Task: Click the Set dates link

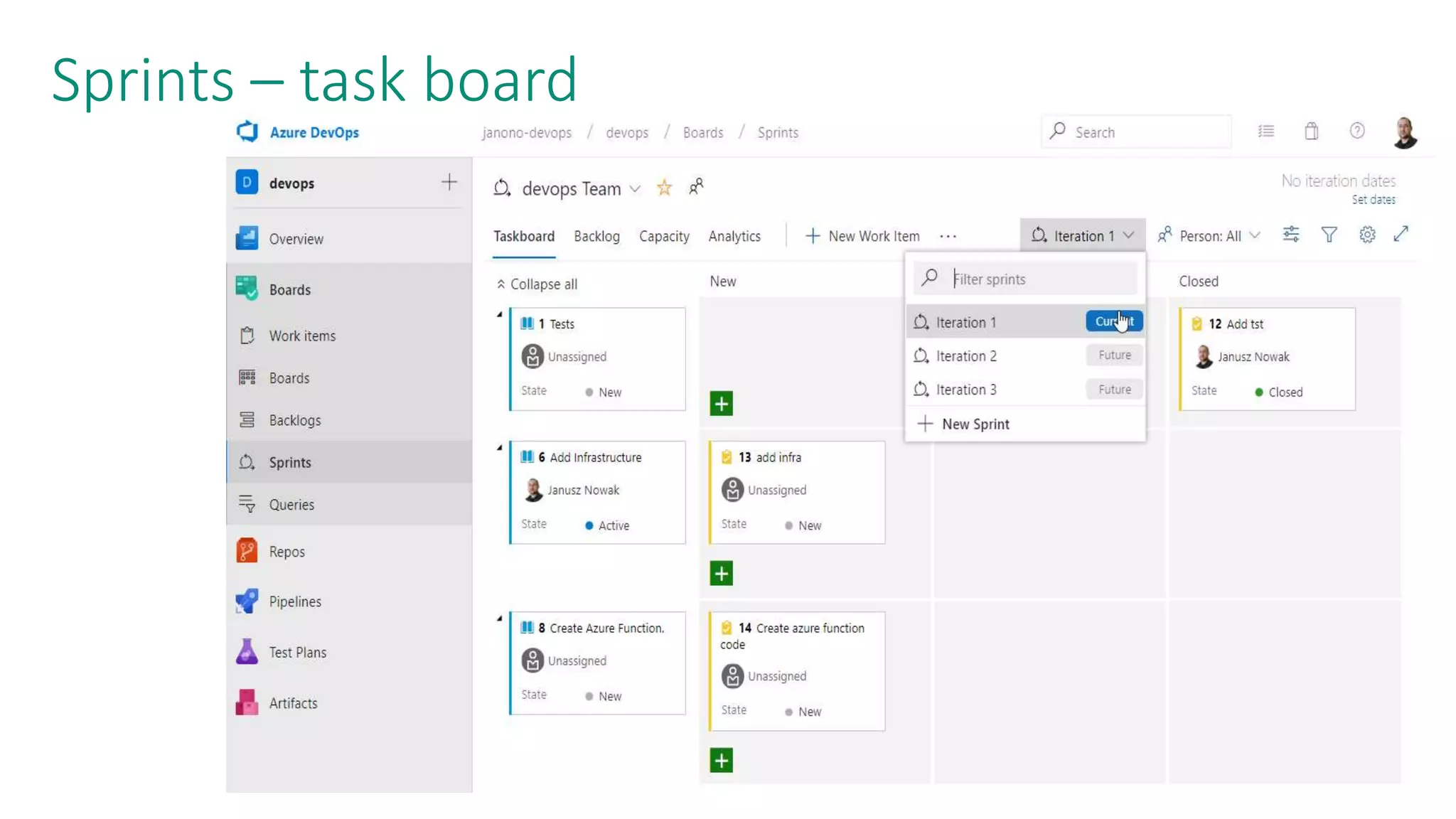Action: (x=1373, y=200)
